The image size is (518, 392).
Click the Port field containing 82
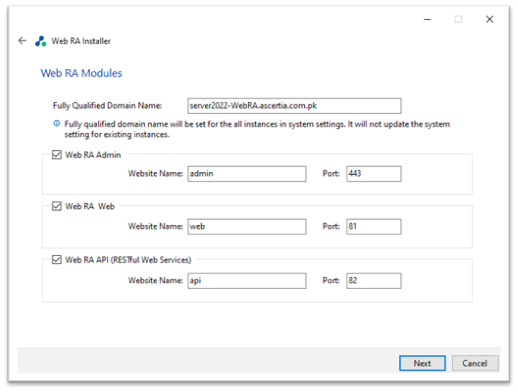click(374, 281)
